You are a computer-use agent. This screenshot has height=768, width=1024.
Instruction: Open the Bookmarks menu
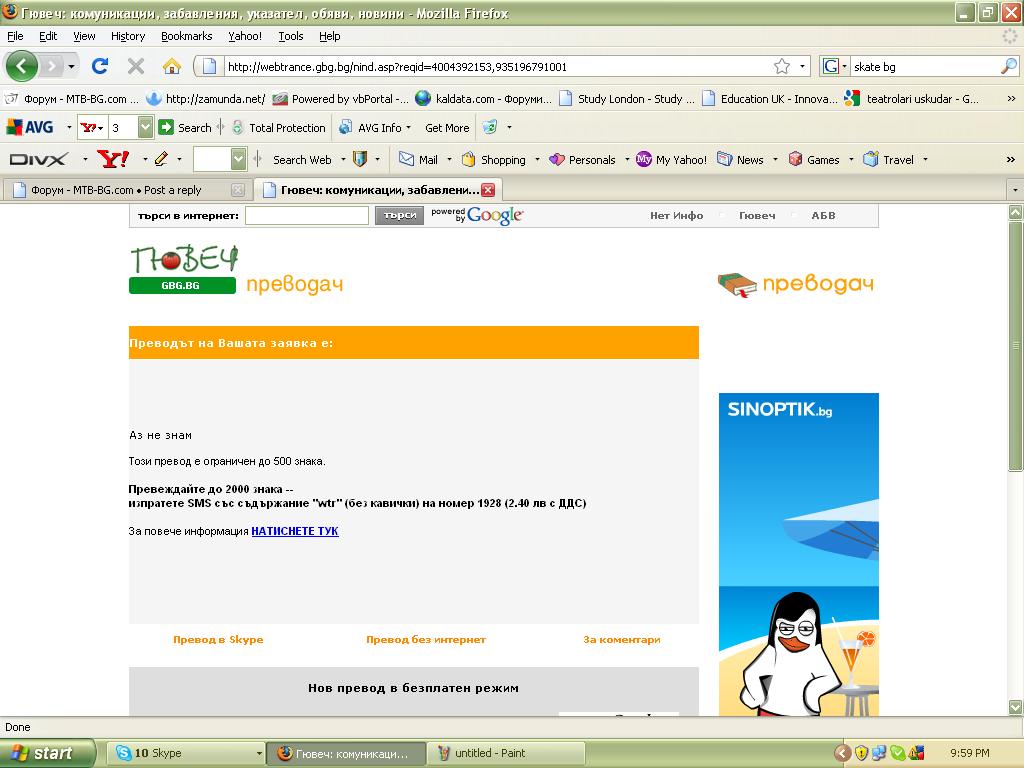(186, 36)
